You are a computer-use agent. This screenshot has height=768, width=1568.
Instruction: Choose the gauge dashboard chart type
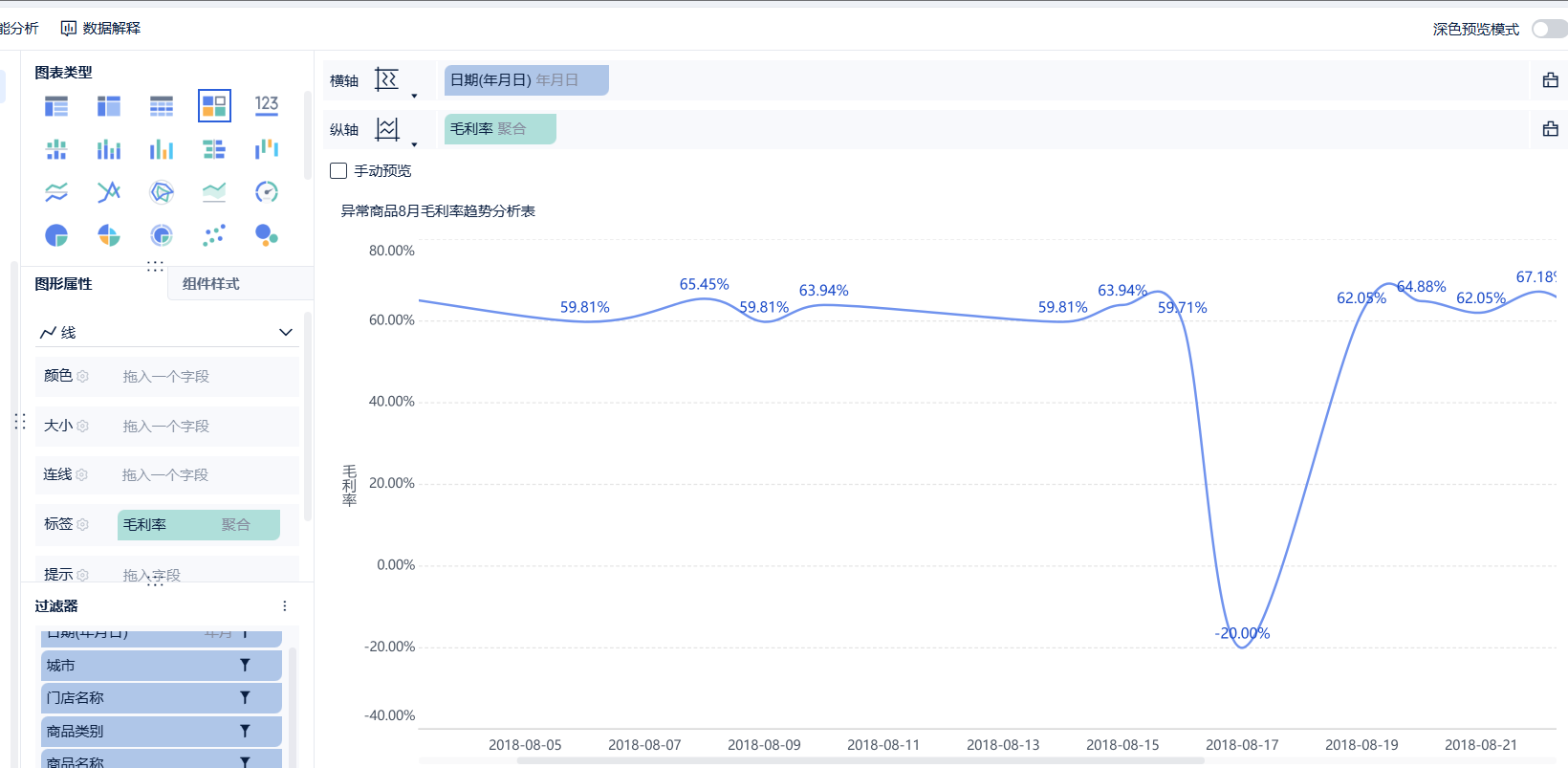click(x=267, y=192)
